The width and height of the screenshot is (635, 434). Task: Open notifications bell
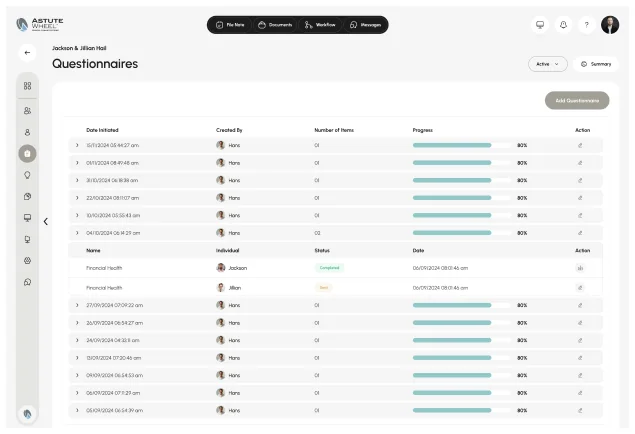click(x=563, y=25)
